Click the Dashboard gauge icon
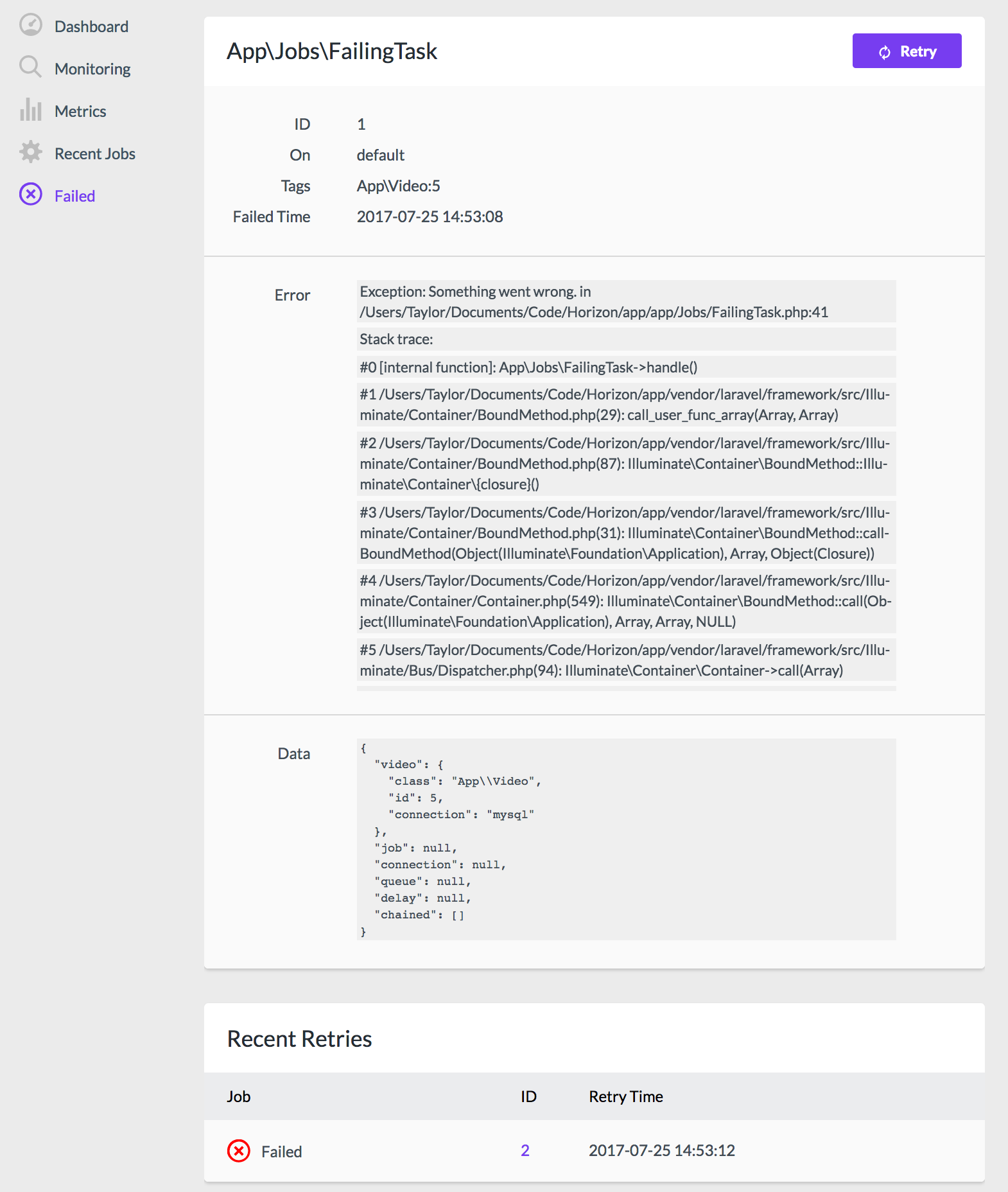This screenshot has width=1008, height=1192. [30, 25]
